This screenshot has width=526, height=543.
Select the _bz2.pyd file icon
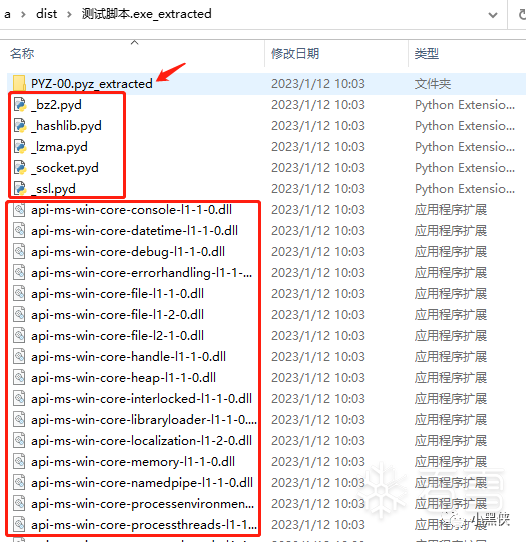[x=19, y=105]
